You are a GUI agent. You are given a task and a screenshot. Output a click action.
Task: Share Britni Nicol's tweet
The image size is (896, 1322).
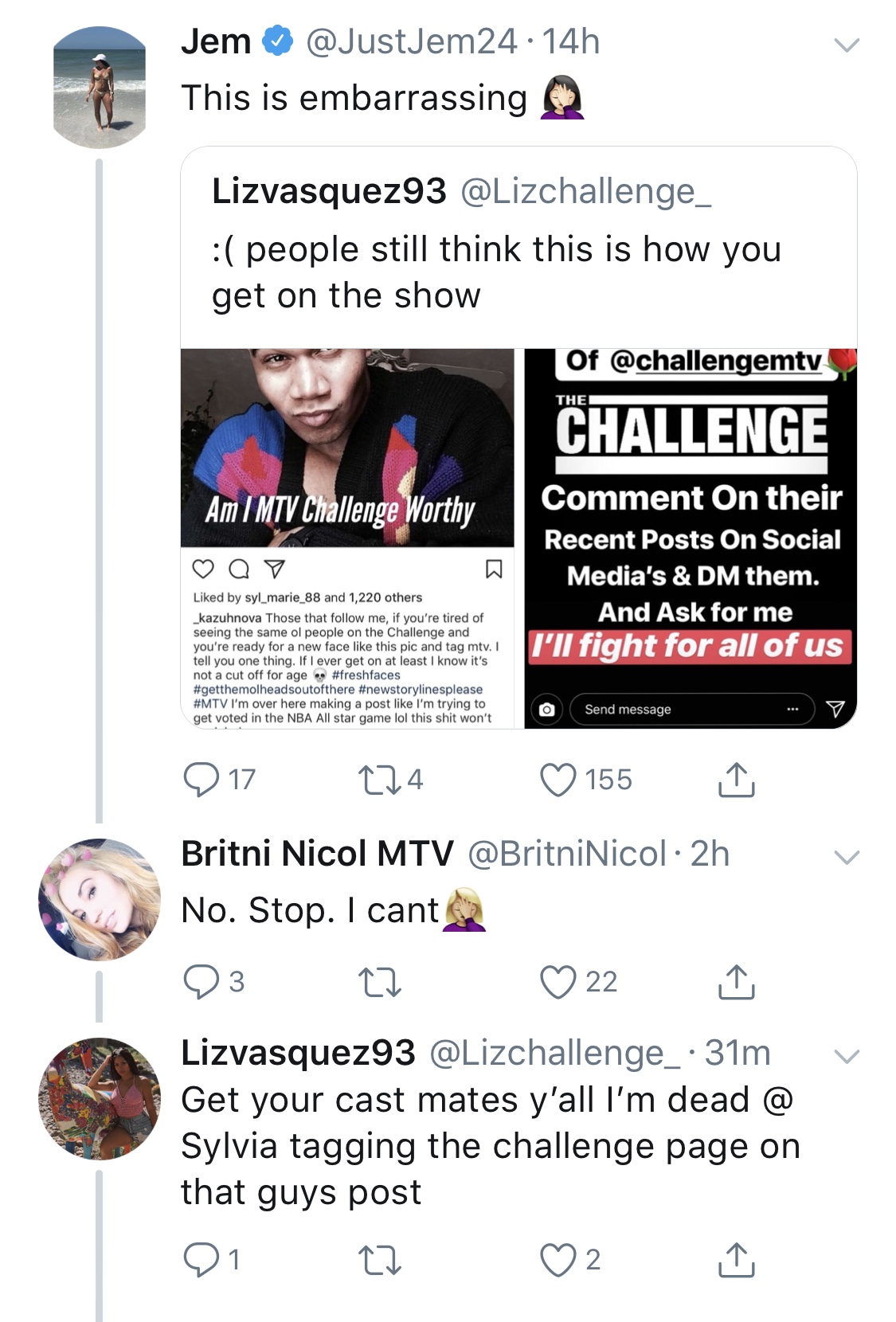[736, 982]
